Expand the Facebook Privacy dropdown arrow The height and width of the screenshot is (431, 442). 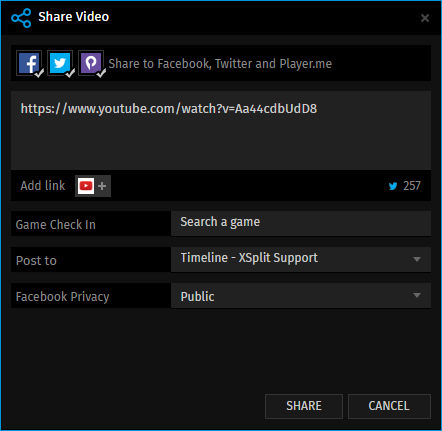[x=417, y=295]
